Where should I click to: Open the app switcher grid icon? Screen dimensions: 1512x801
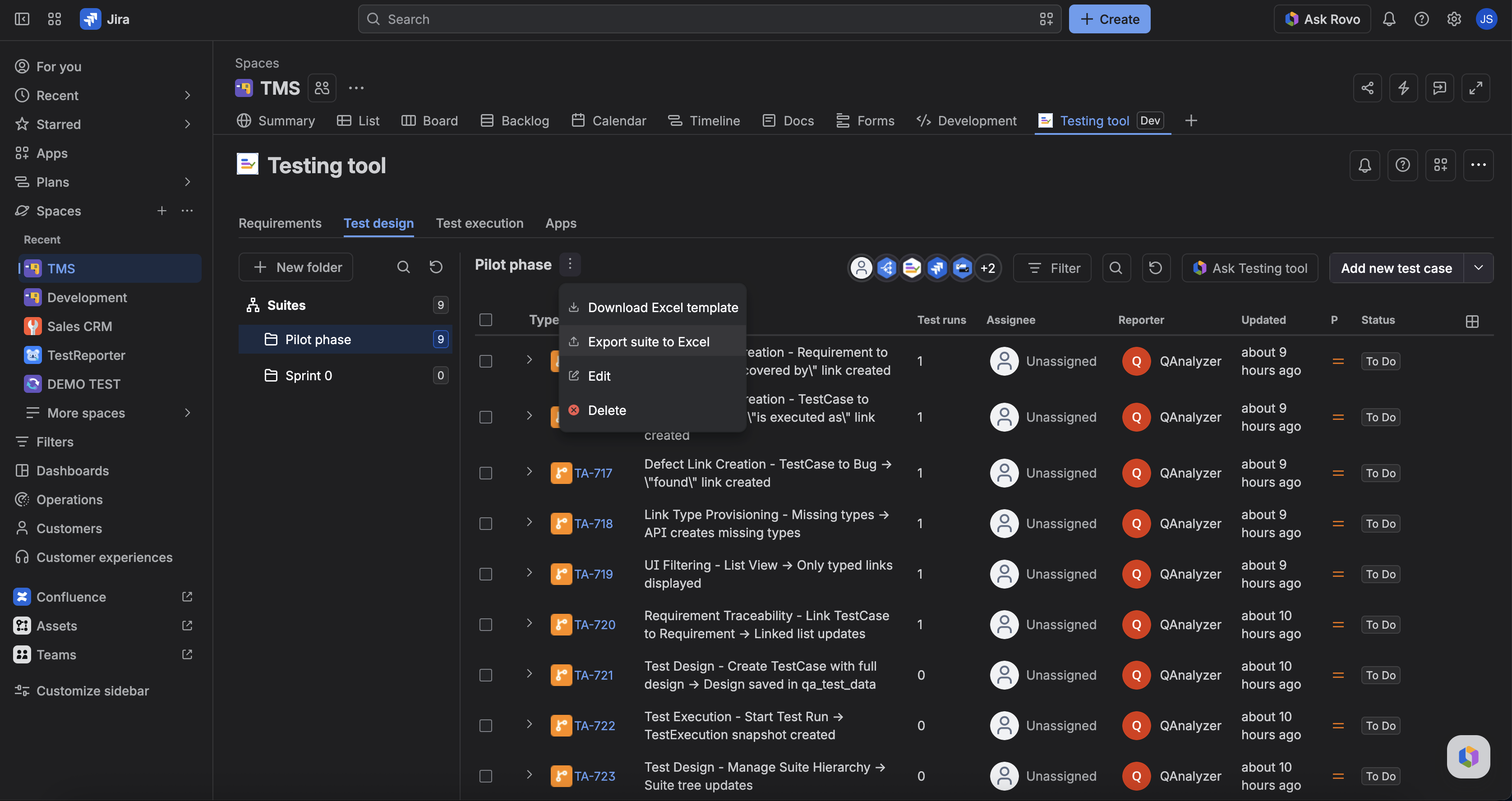click(54, 19)
